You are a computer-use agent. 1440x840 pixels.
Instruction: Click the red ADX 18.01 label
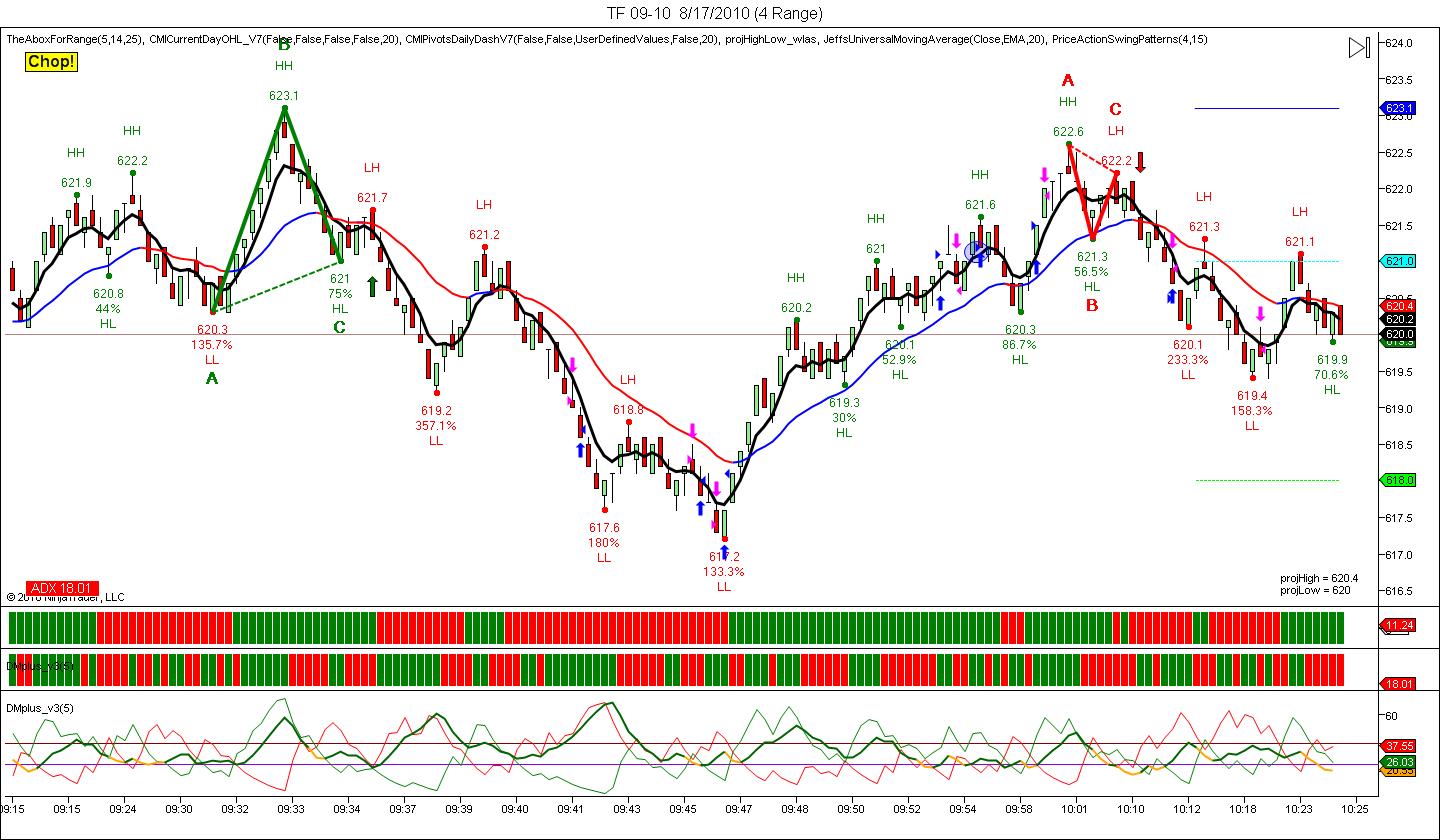pos(62,588)
